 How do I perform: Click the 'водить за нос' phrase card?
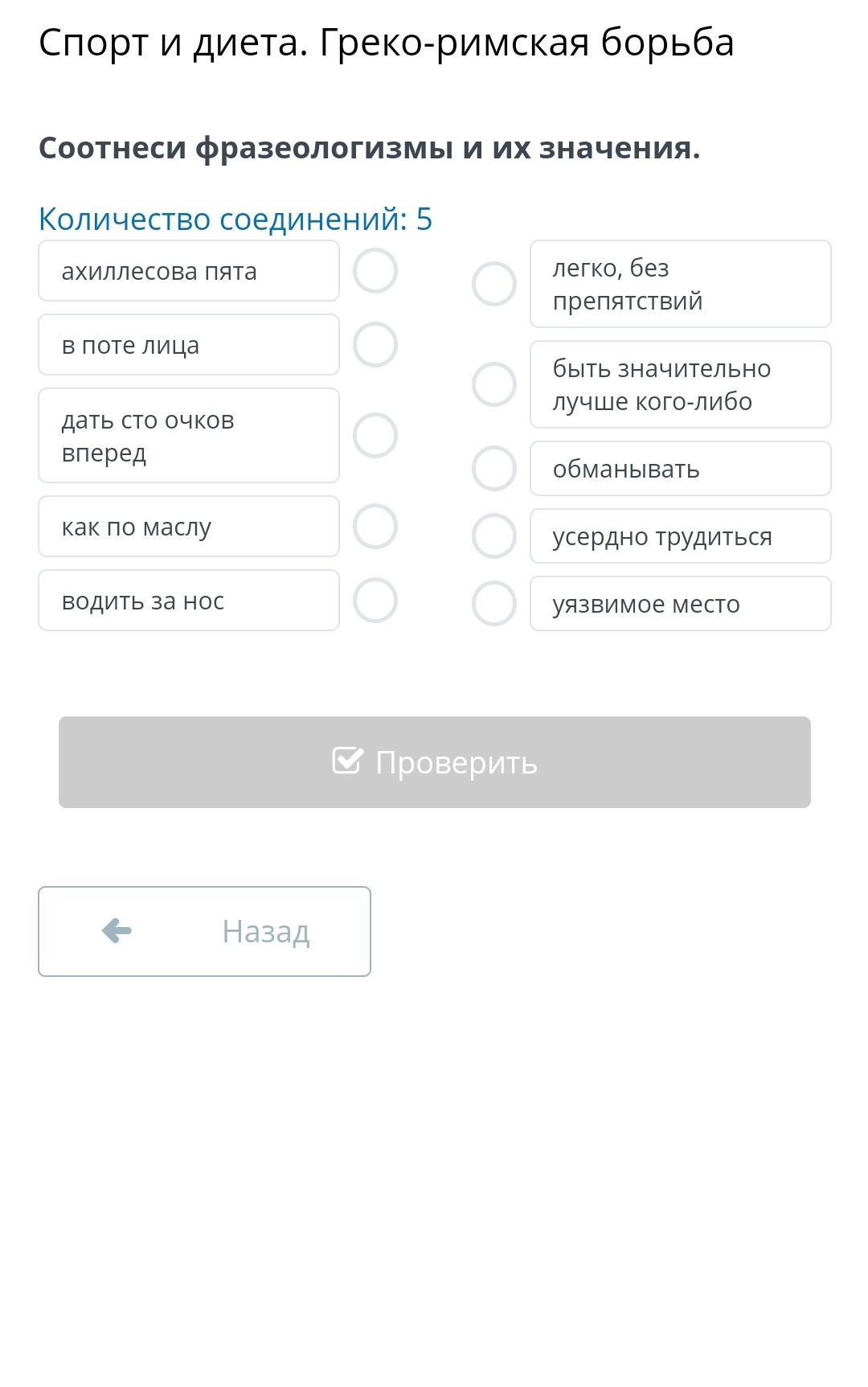tap(189, 601)
